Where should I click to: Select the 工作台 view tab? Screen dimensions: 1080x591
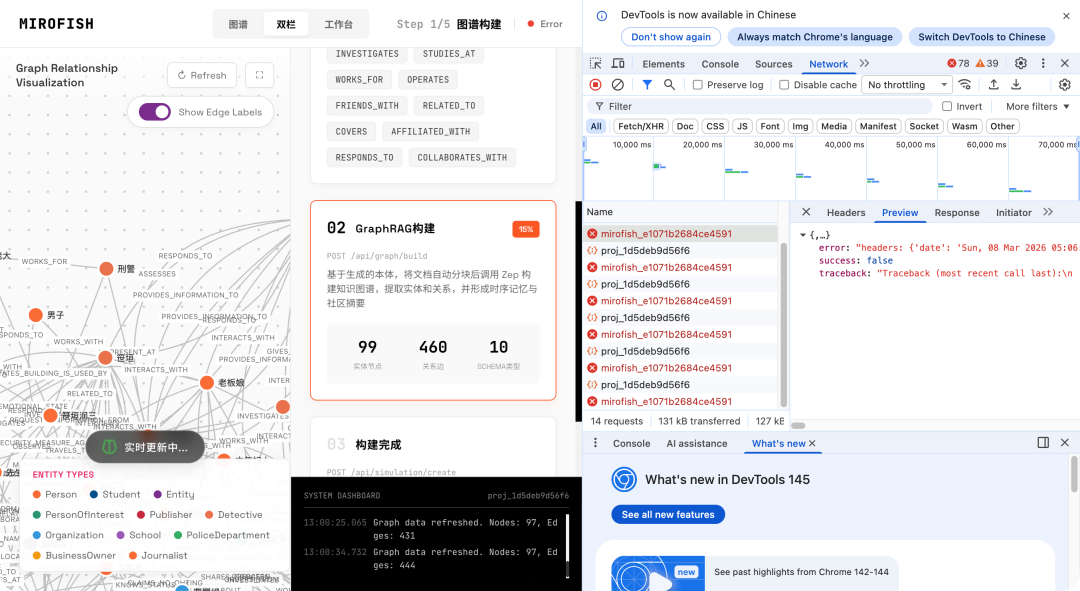click(338, 24)
